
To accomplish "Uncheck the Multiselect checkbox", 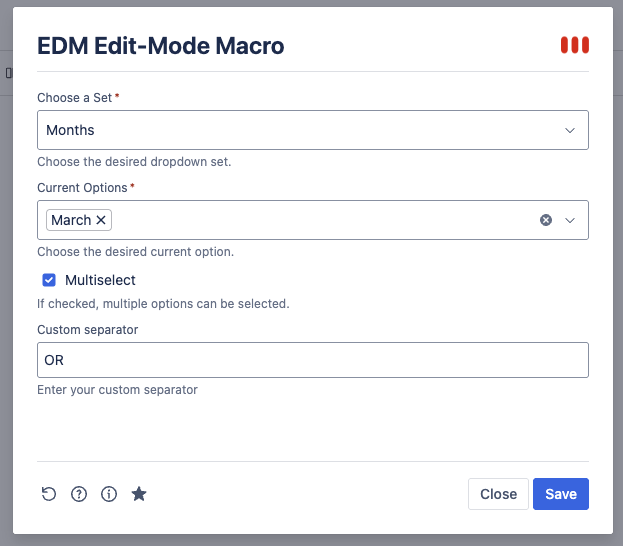I will (49, 280).
